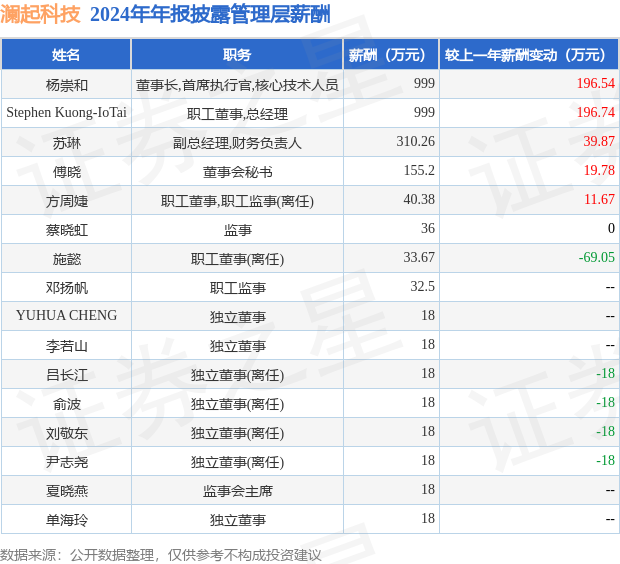Click the 较上一年薪酬变动（万元） header

[529, 55]
